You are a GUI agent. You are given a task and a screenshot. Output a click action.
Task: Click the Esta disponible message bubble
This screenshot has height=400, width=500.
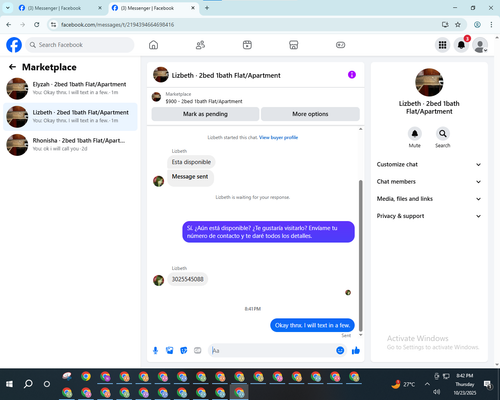coord(191,162)
